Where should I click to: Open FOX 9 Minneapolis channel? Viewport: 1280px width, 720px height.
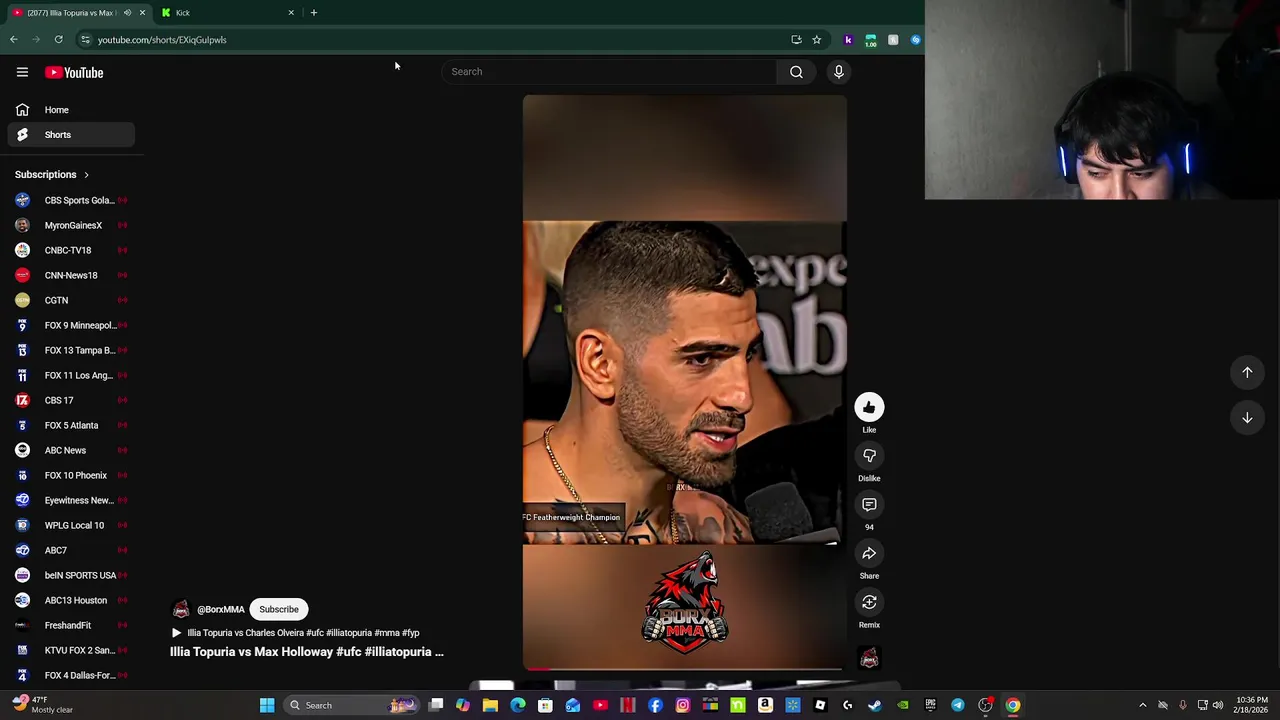click(x=71, y=325)
